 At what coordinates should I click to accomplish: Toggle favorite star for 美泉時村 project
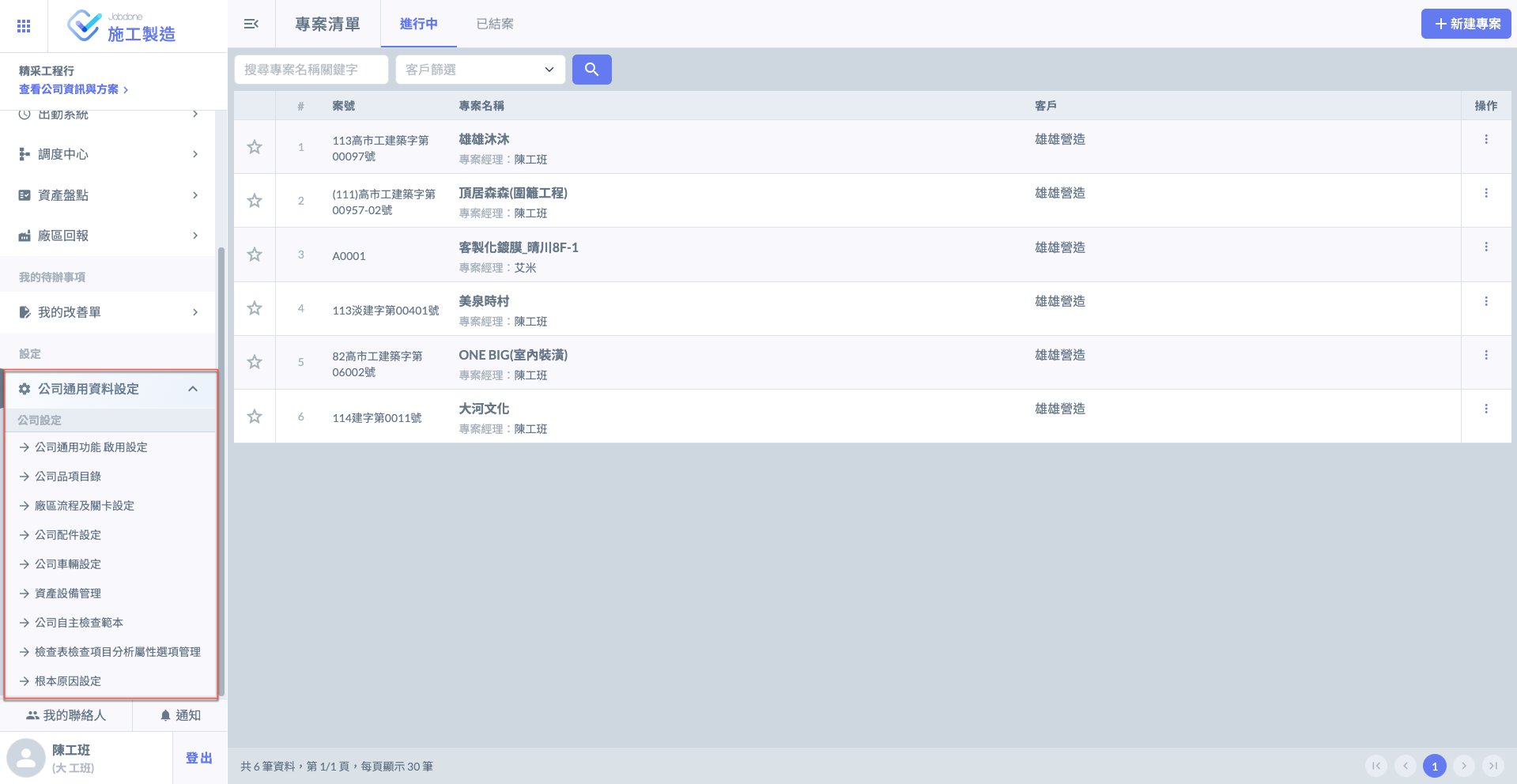(x=255, y=308)
